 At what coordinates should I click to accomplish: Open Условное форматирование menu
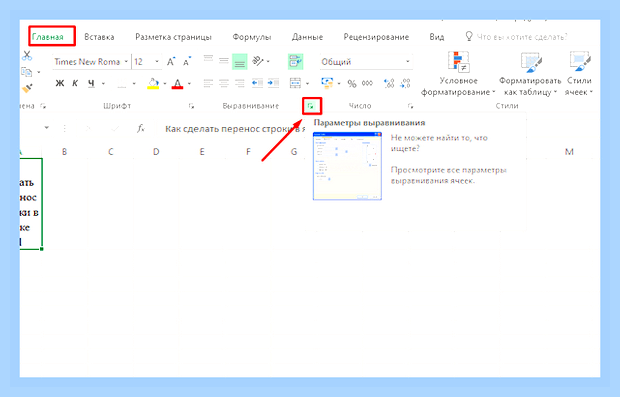pos(458,74)
